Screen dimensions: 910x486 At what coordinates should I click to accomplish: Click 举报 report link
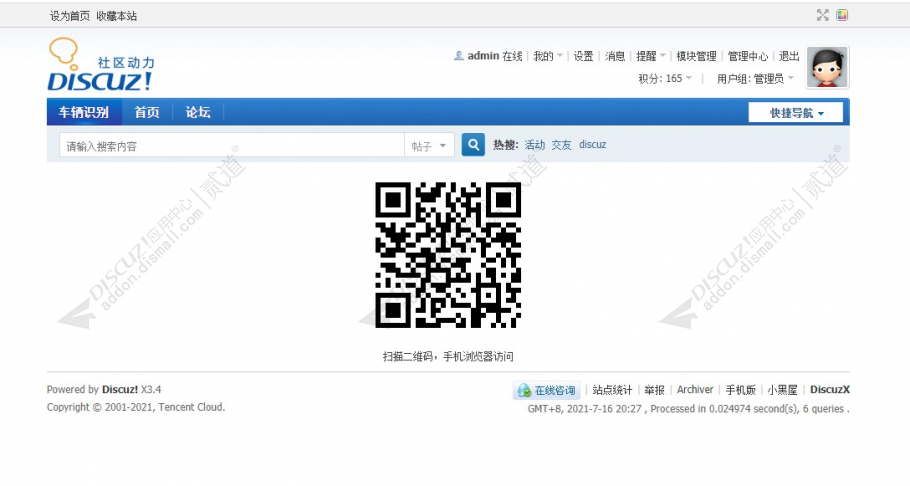(x=654, y=390)
